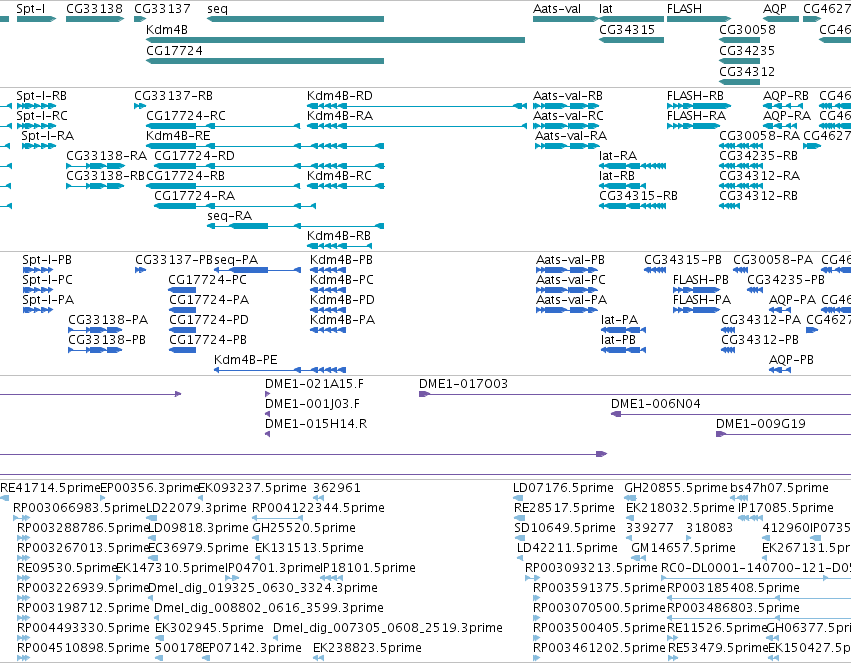This screenshot has width=851, height=663.
Task: Click the Aats-val gene label
Action: click(x=557, y=9)
